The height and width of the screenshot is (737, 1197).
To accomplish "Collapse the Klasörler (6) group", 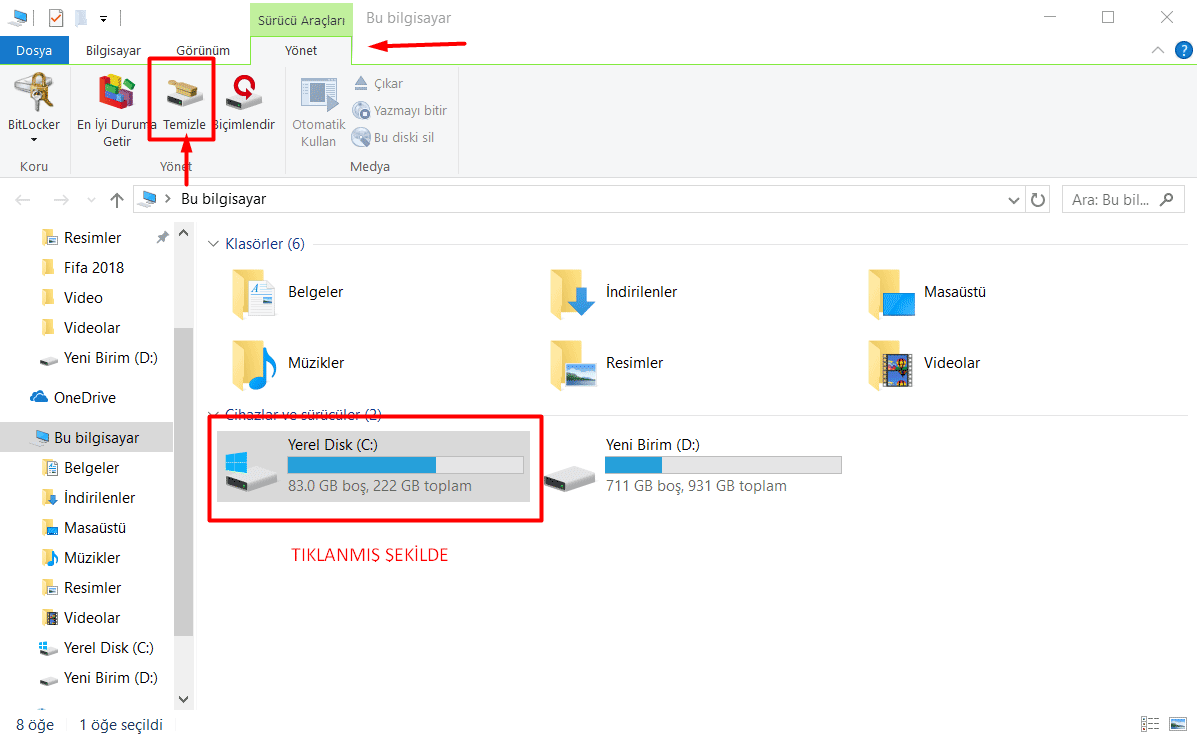I will tap(213, 244).
